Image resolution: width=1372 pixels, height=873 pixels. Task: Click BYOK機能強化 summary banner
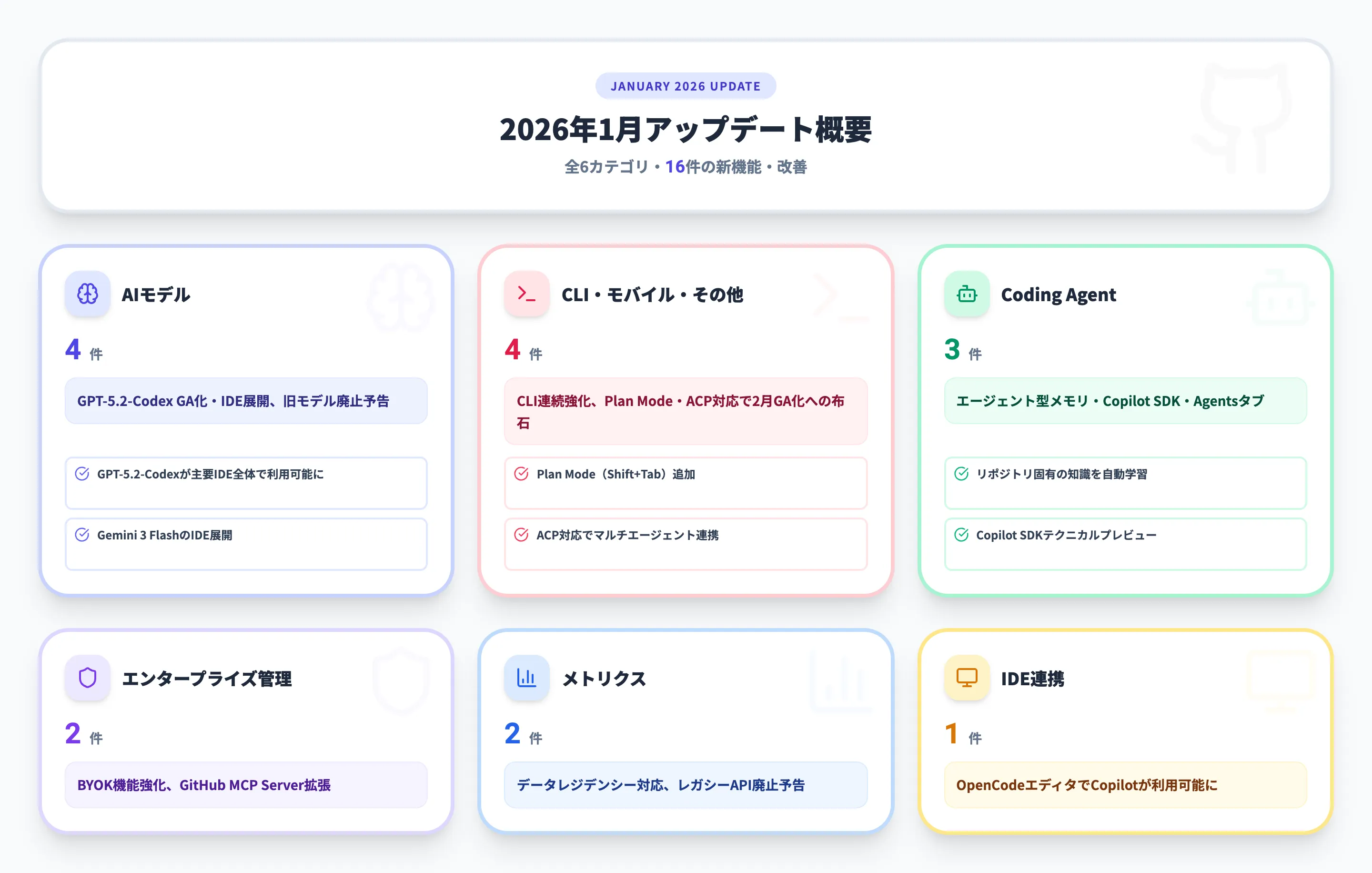point(246,785)
